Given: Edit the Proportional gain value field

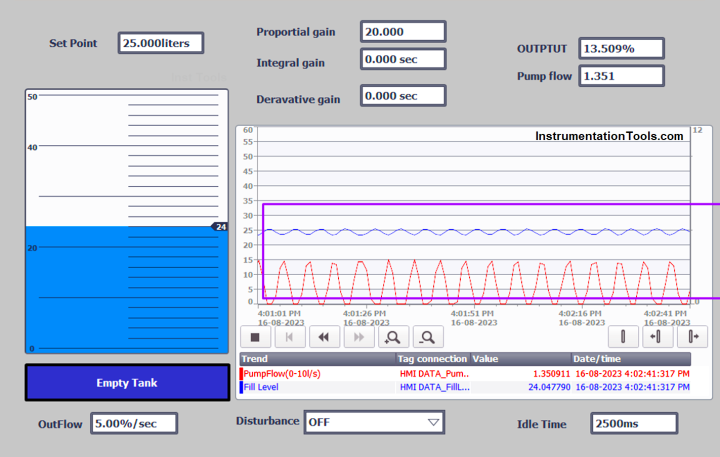Looking at the screenshot, I should [x=402, y=32].
